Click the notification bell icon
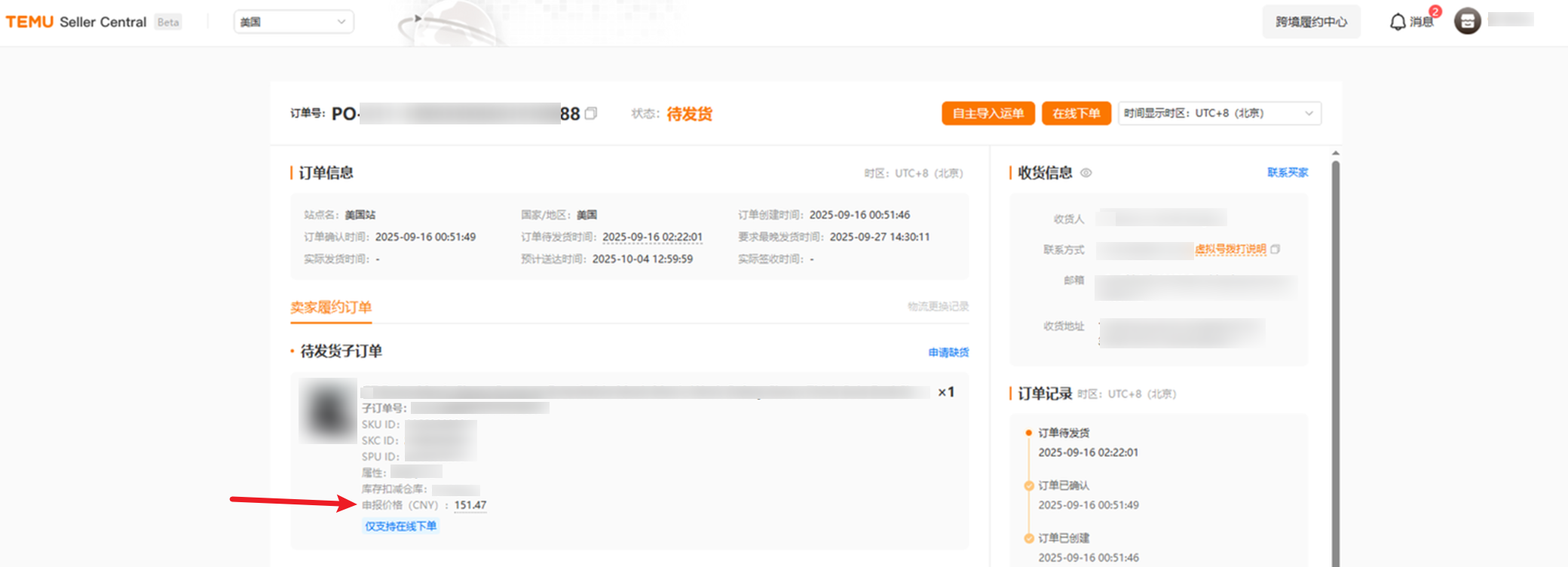 (1397, 22)
